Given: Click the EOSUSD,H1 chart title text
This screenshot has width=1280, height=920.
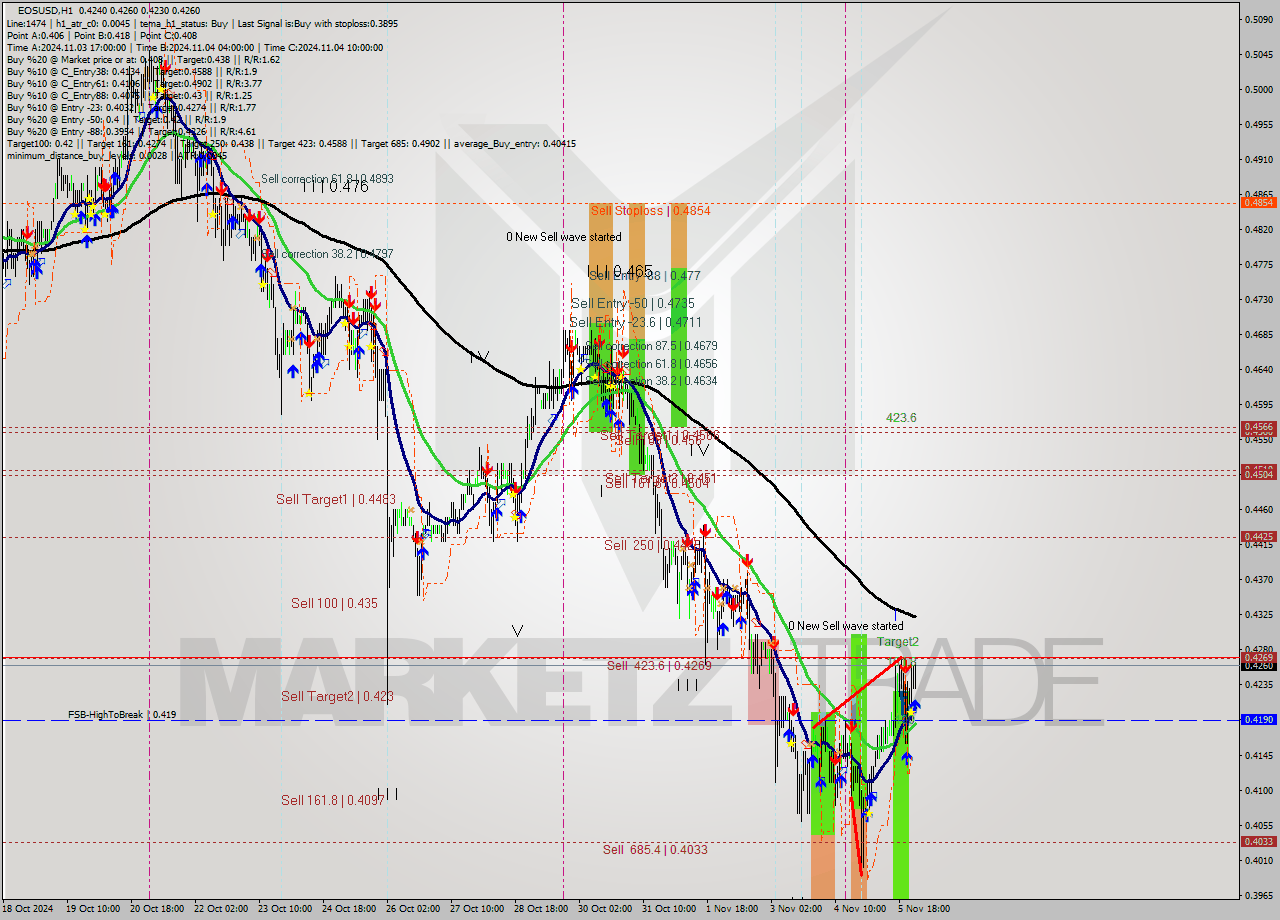Looking at the screenshot, I should tap(45, 11).
